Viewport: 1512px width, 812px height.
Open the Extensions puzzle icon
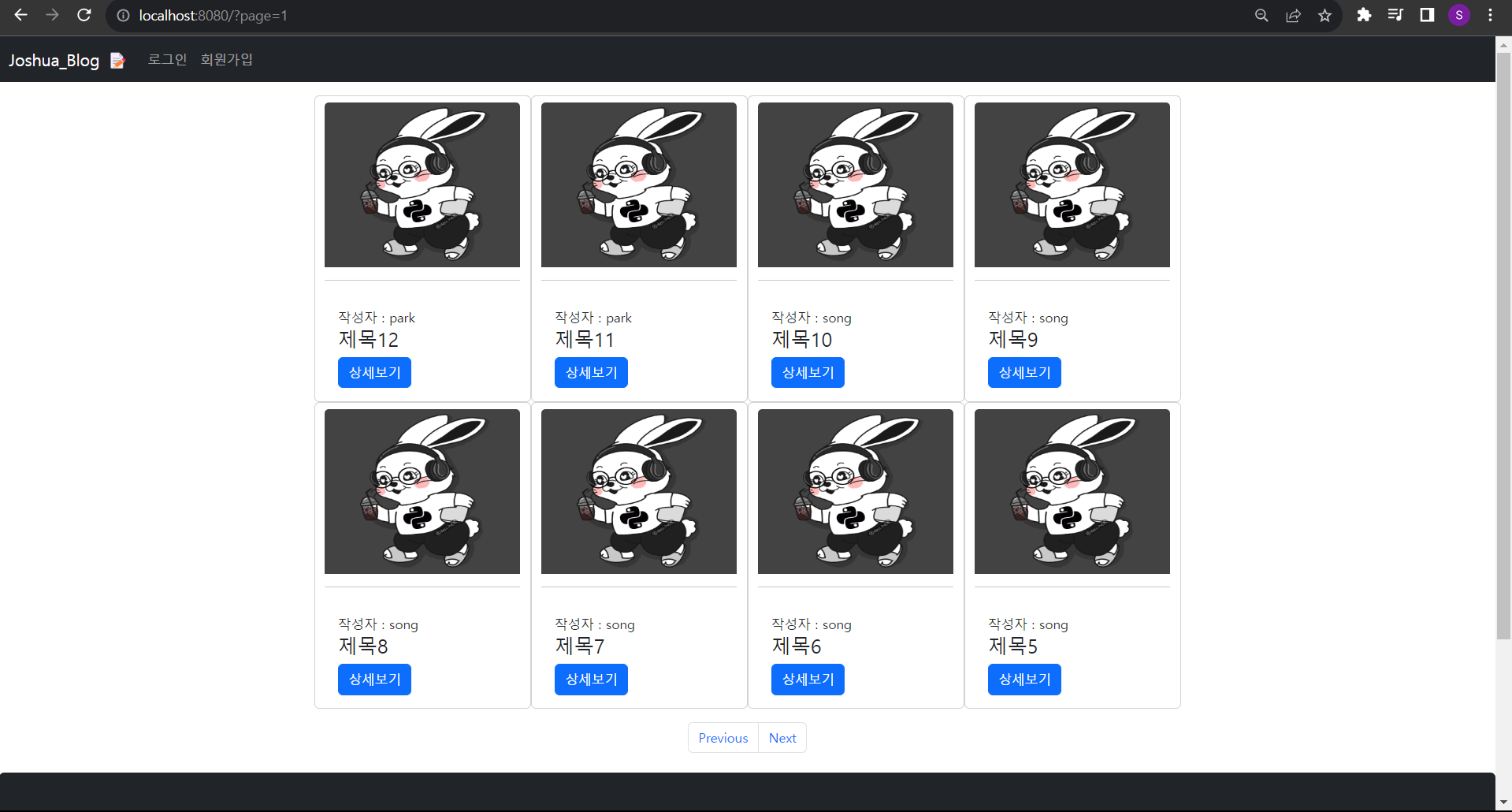tap(1364, 15)
